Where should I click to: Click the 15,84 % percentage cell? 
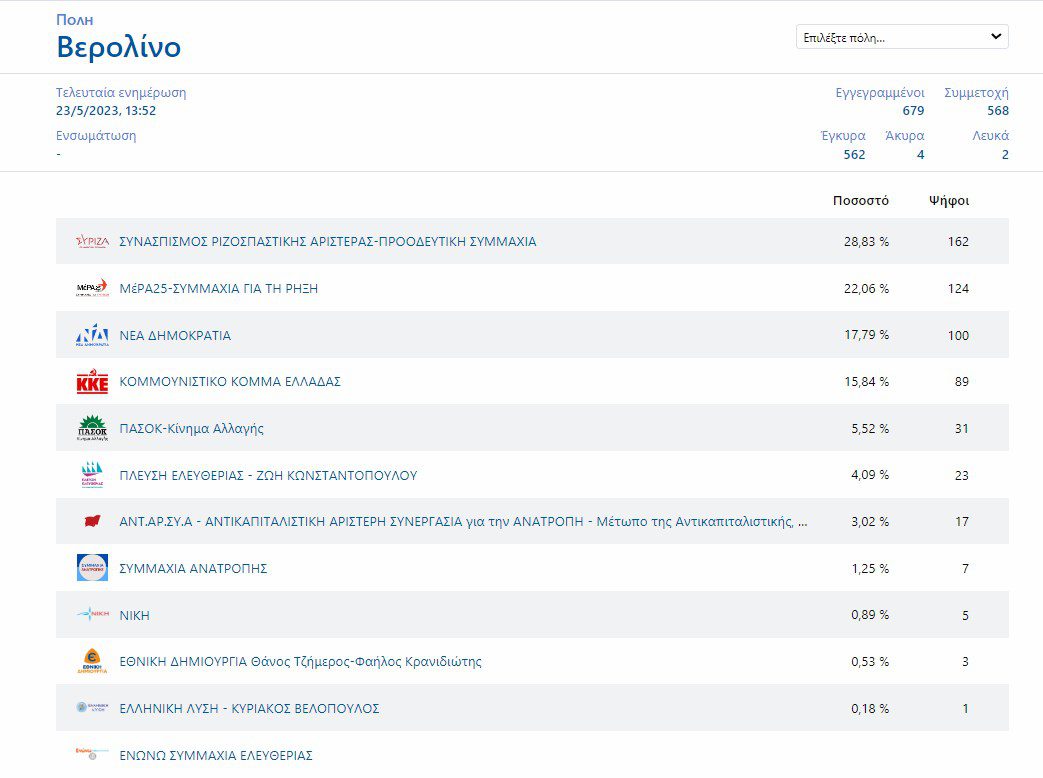pos(866,382)
